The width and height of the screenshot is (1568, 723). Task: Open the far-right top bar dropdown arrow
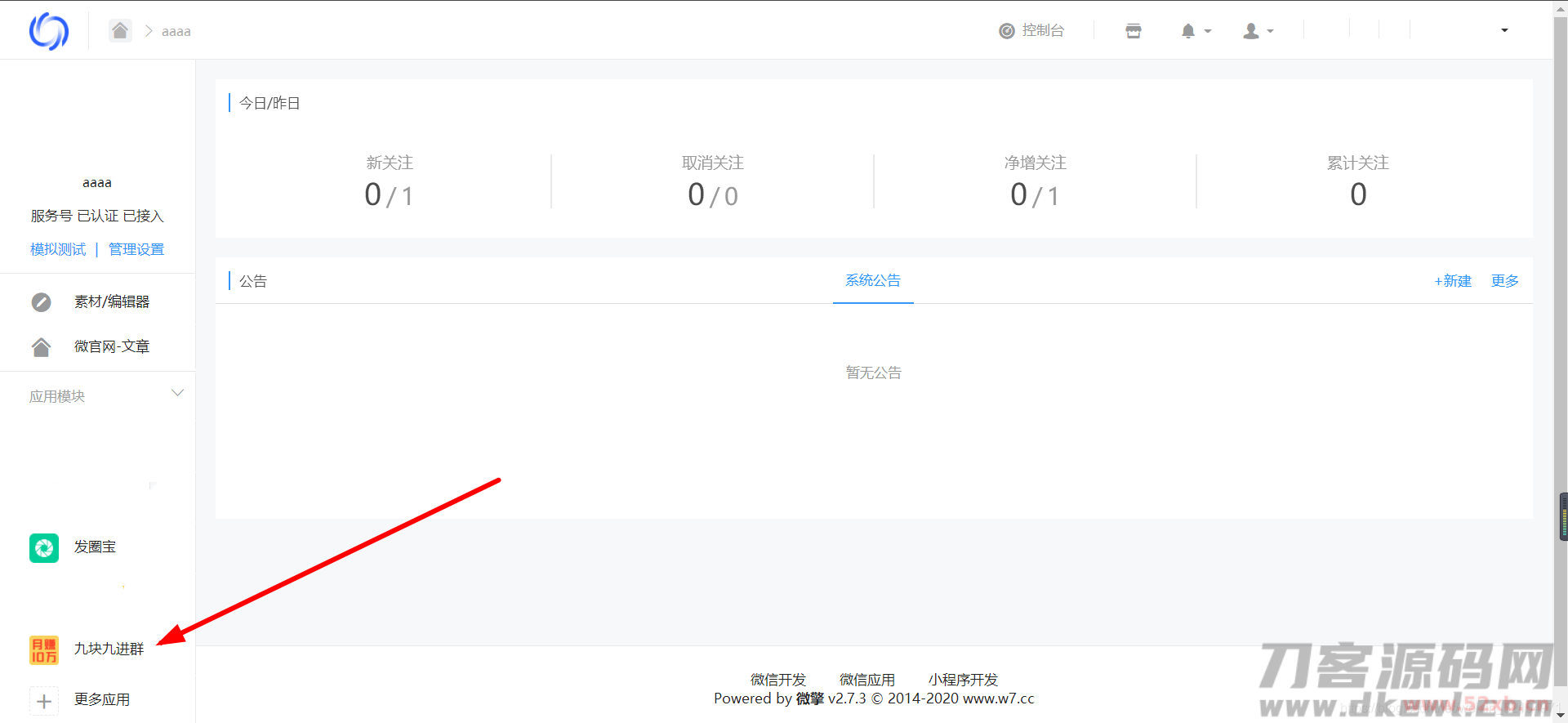pos(1504,31)
